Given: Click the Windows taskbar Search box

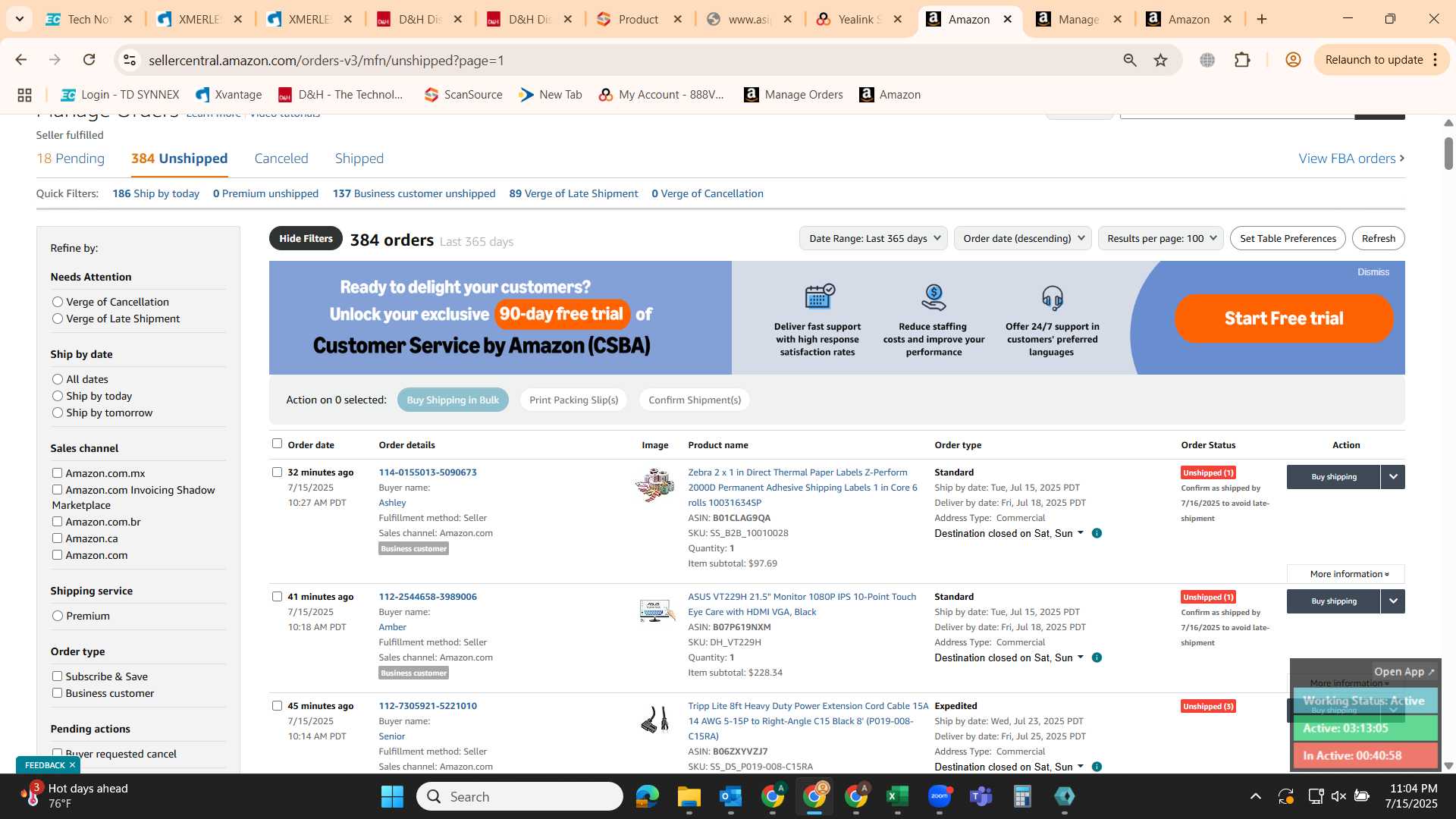Looking at the screenshot, I should (519, 796).
